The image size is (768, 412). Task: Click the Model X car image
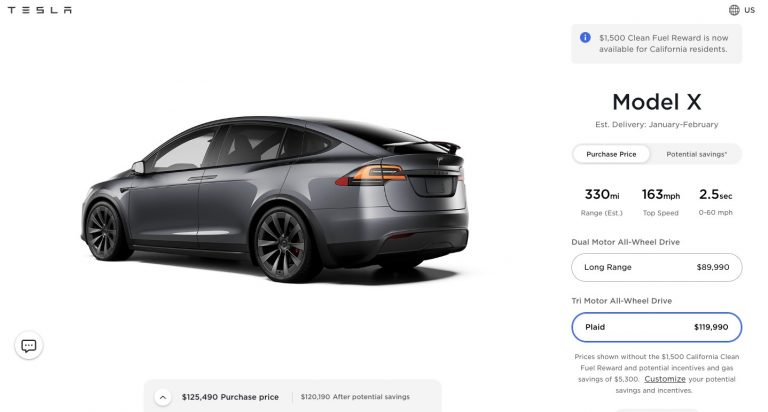pyautogui.click(x=274, y=198)
